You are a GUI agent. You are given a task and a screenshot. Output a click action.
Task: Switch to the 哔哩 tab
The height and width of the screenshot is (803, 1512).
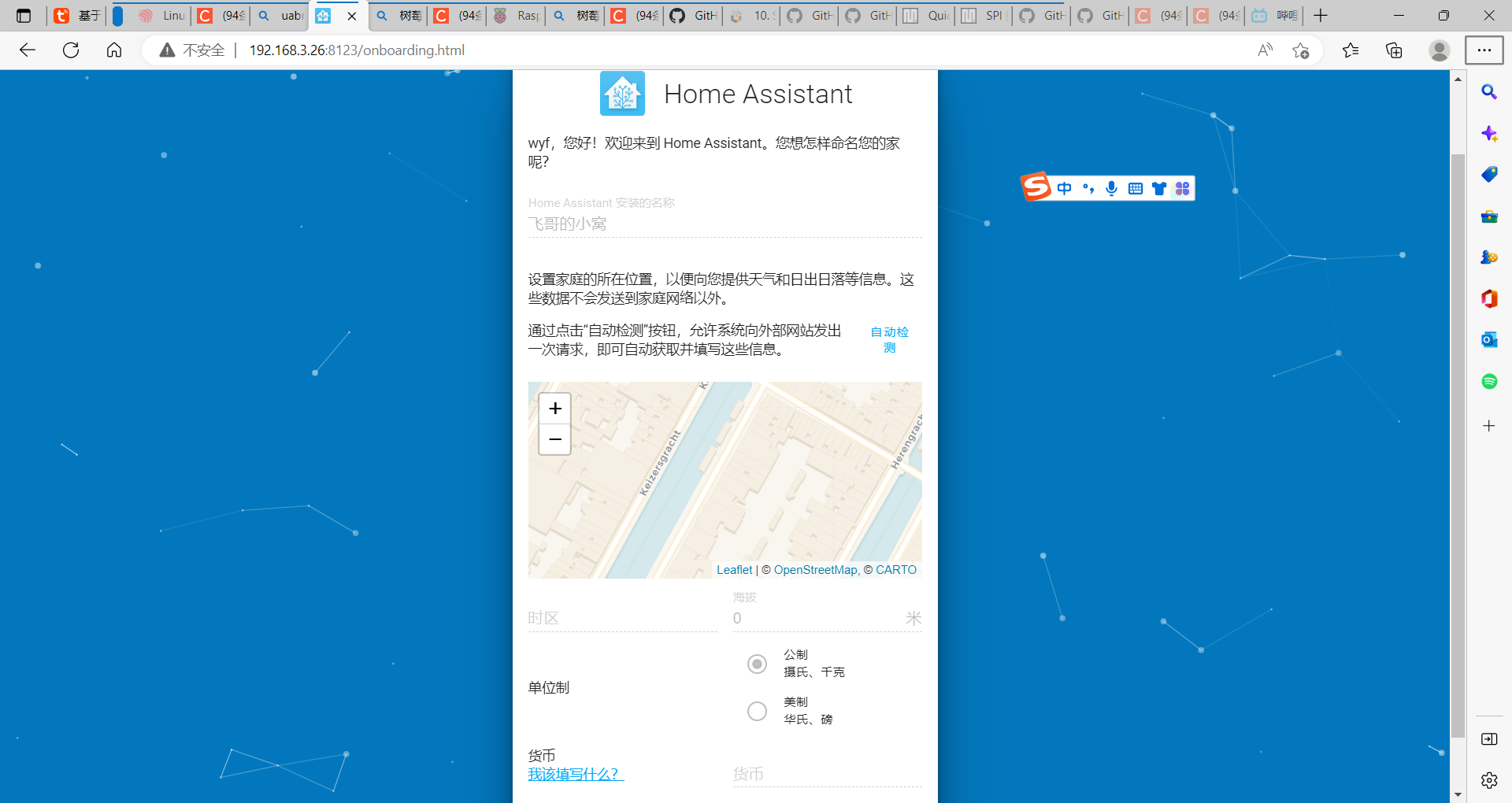click(1274, 16)
